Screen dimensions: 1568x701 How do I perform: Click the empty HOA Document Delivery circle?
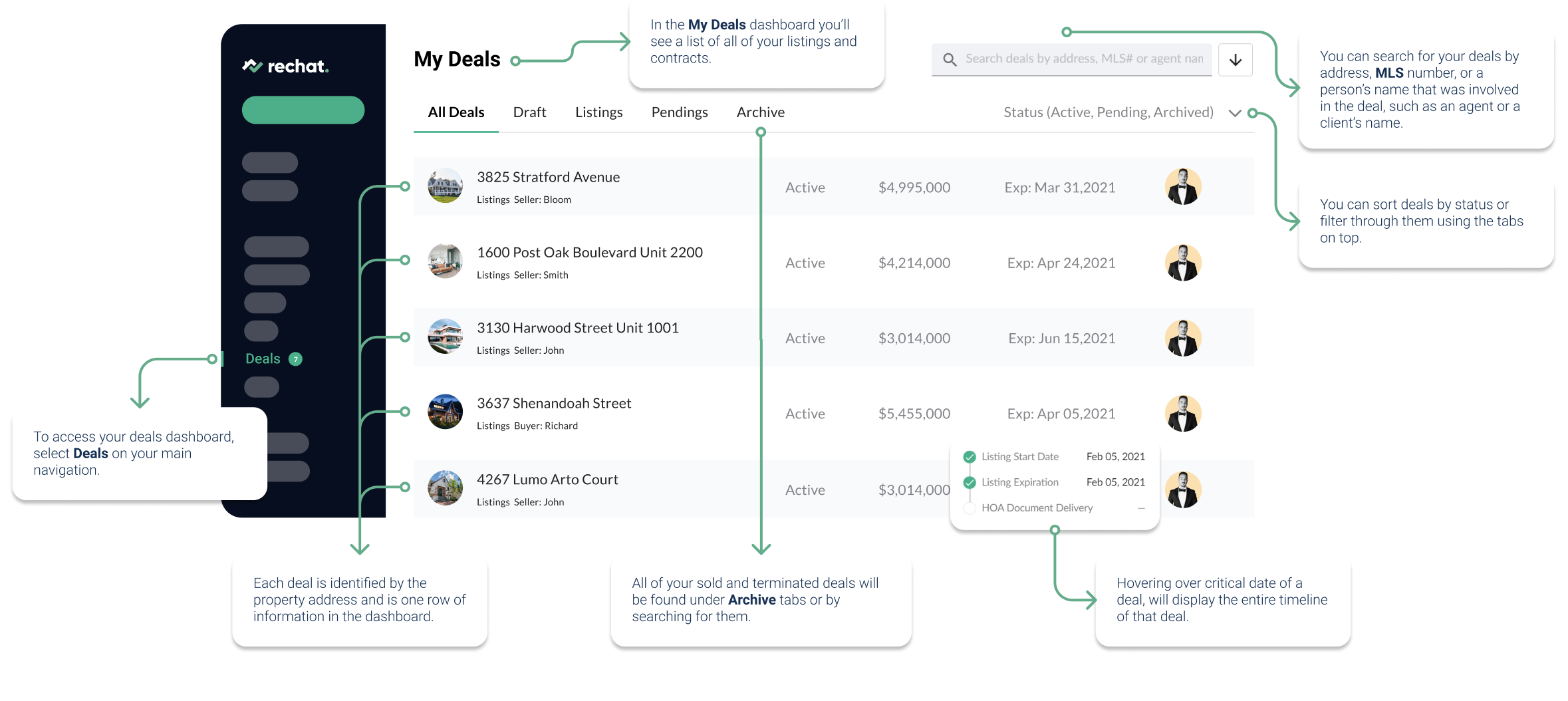[970, 508]
